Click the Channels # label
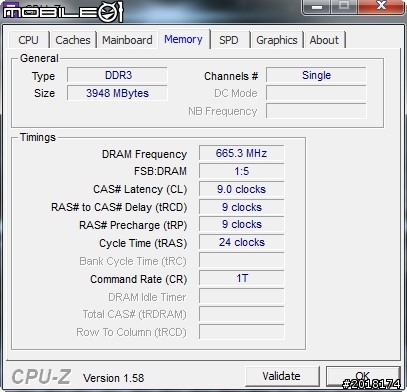407x392 pixels. pyautogui.click(x=231, y=76)
